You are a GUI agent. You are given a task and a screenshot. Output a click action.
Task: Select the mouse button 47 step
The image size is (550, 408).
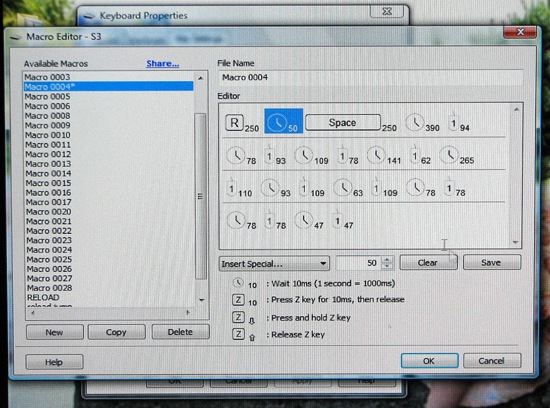coord(343,220)
